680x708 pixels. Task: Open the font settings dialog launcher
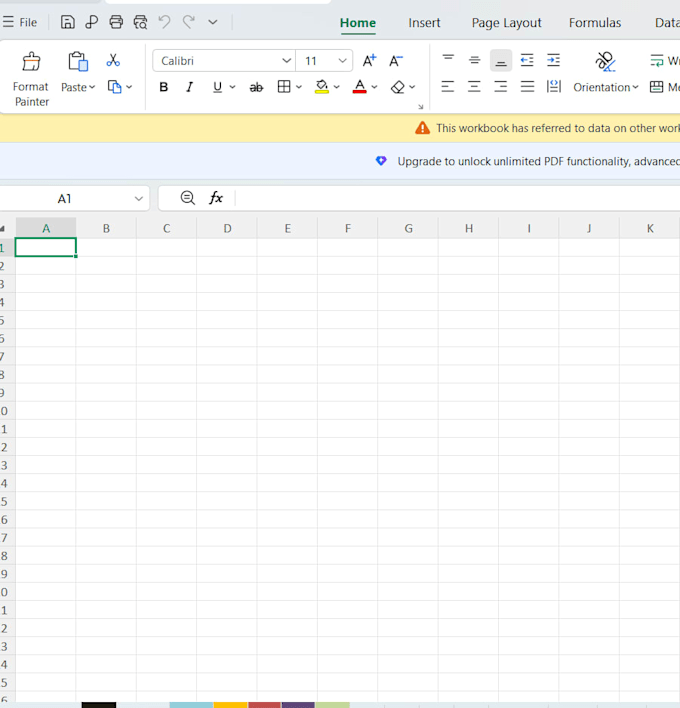[x=420, y=107]
